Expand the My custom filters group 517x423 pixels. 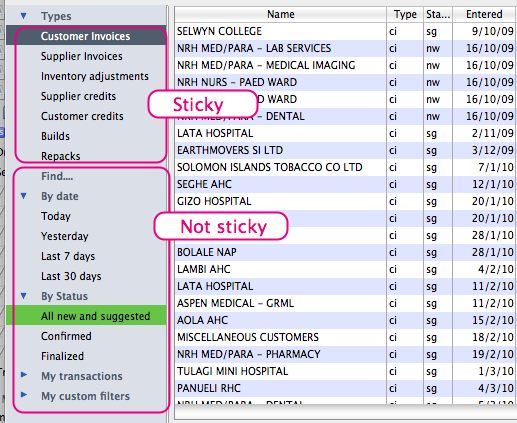(23, 395)
